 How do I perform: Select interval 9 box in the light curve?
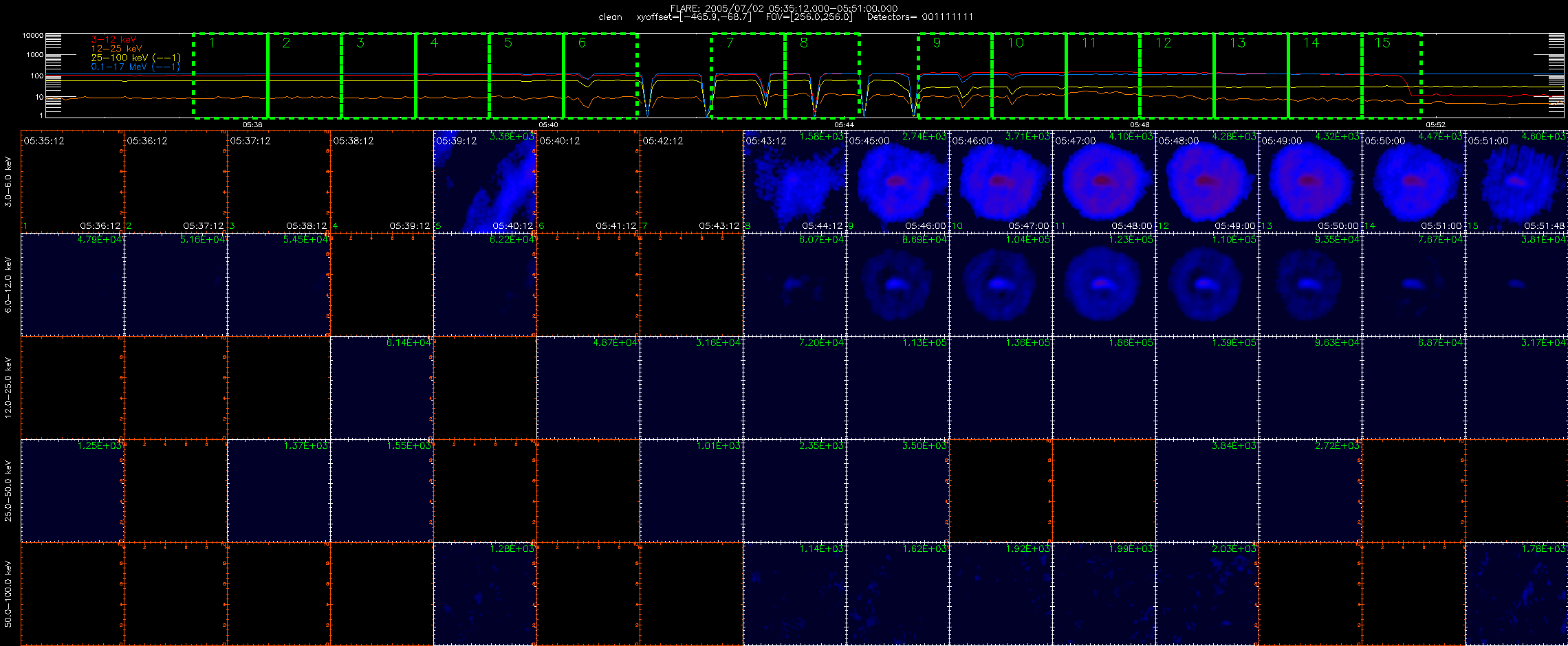click(x=955, y=76)
